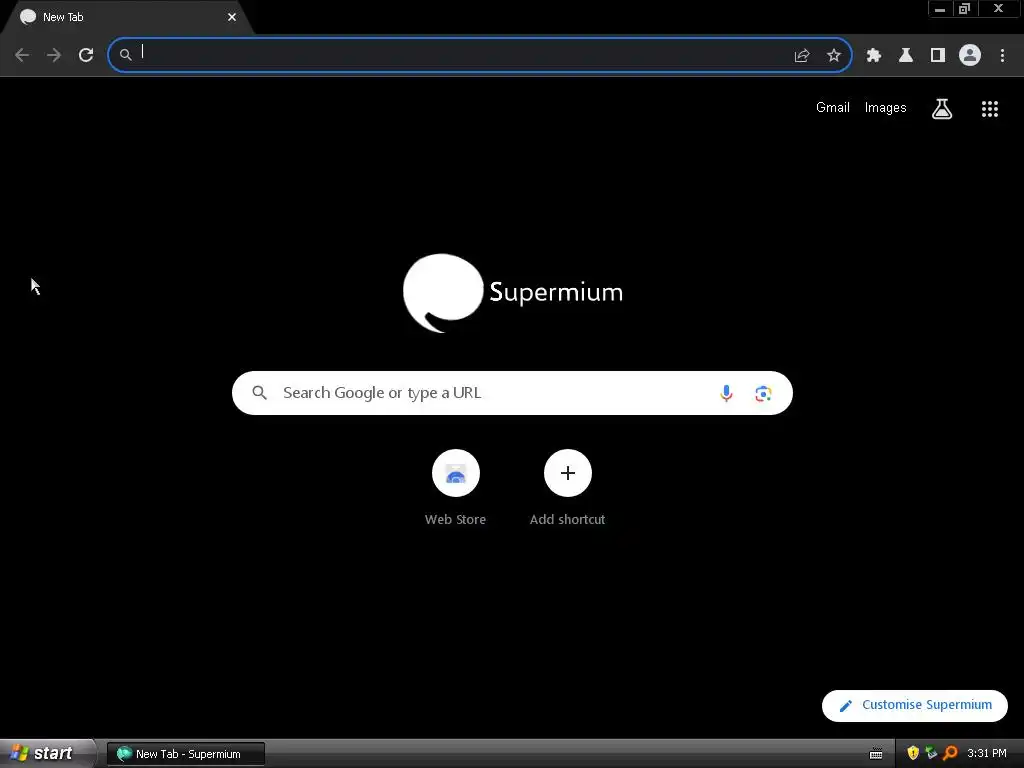Open the Google apps grid

pos(990,109)
